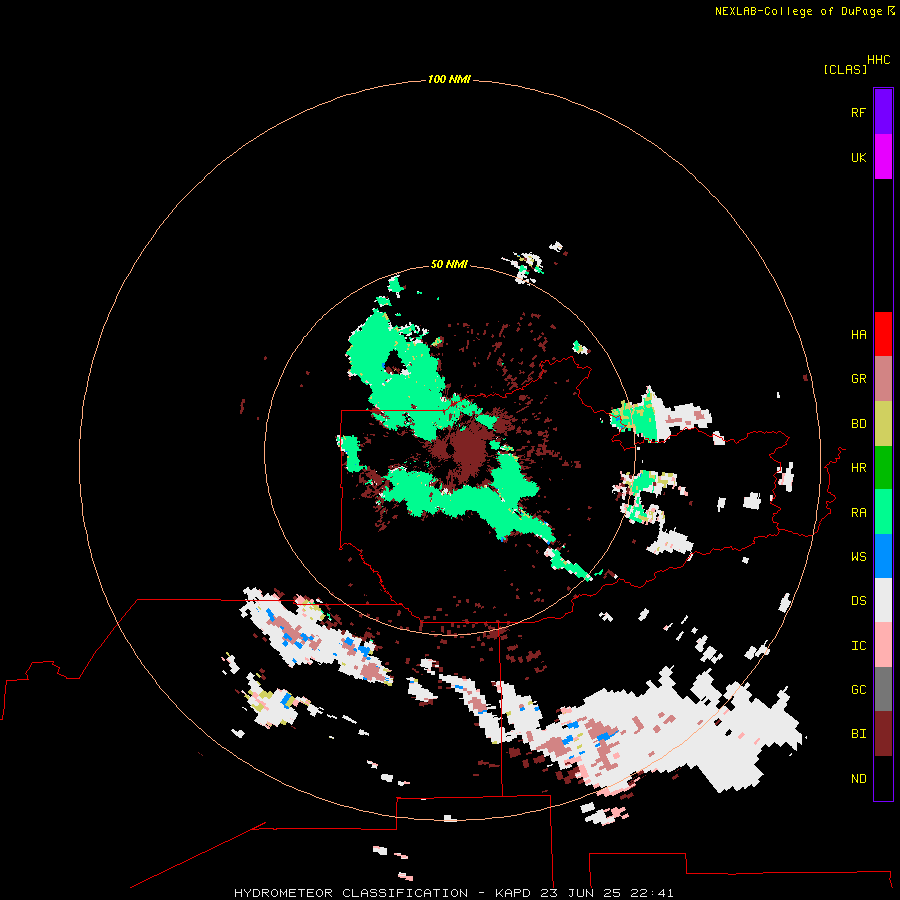Select the GC gray legend swatch
This screenshot has height=900, width=900.
[x=883, y=689]
